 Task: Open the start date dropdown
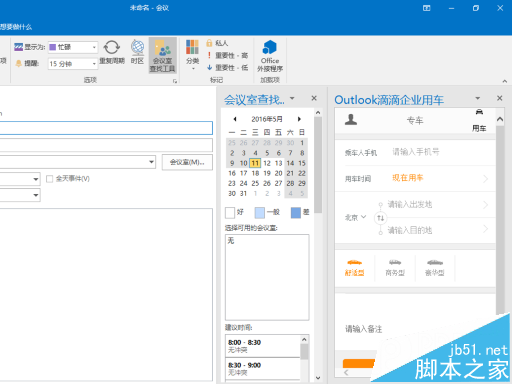click(x=36, y=179)
